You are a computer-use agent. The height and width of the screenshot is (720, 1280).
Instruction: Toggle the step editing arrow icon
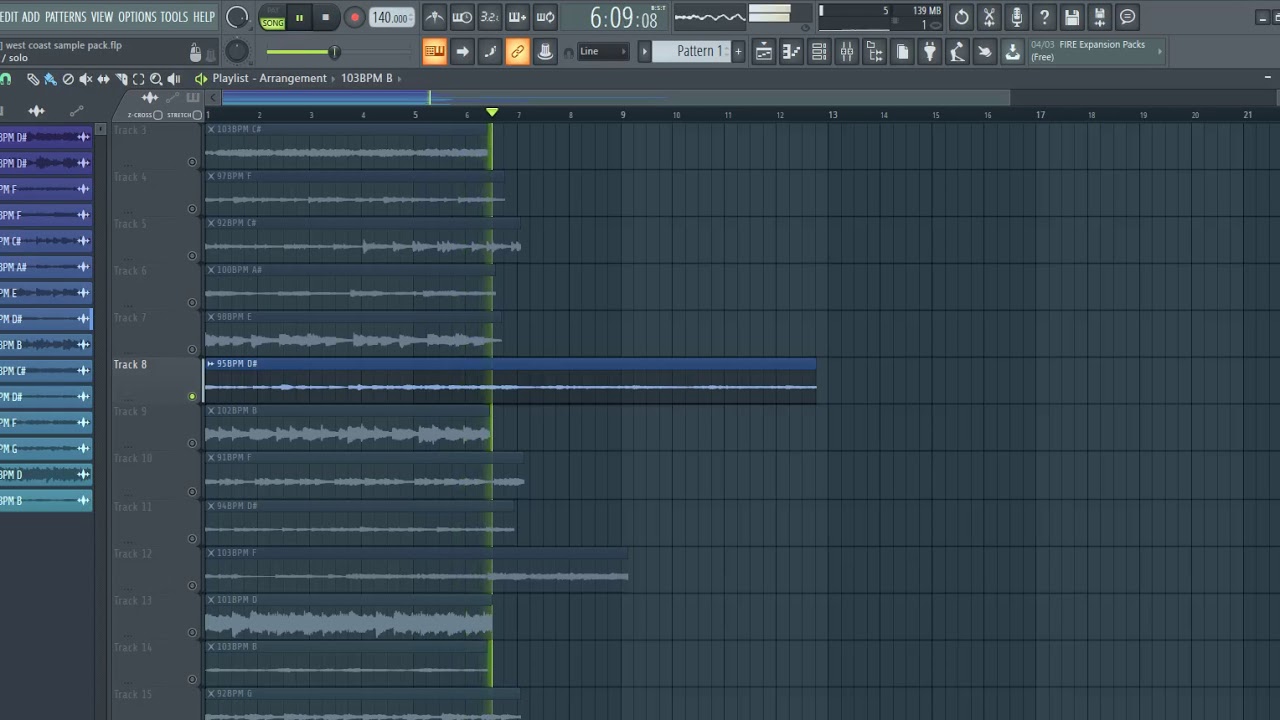pos(462,52)
